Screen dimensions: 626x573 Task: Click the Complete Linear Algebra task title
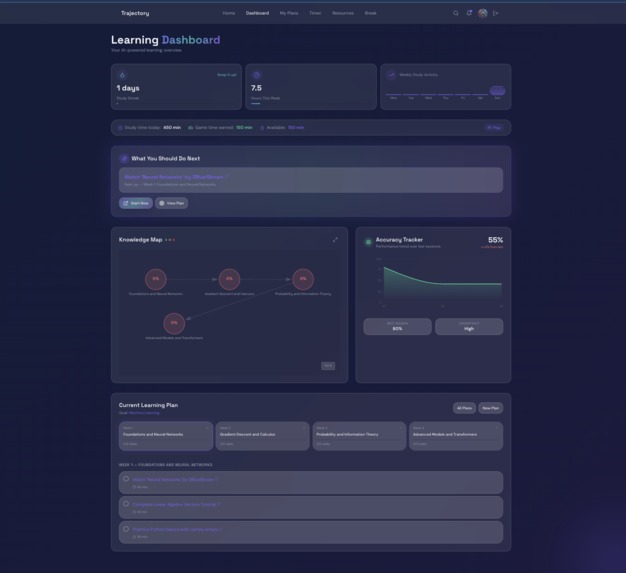tap(174, 504)
